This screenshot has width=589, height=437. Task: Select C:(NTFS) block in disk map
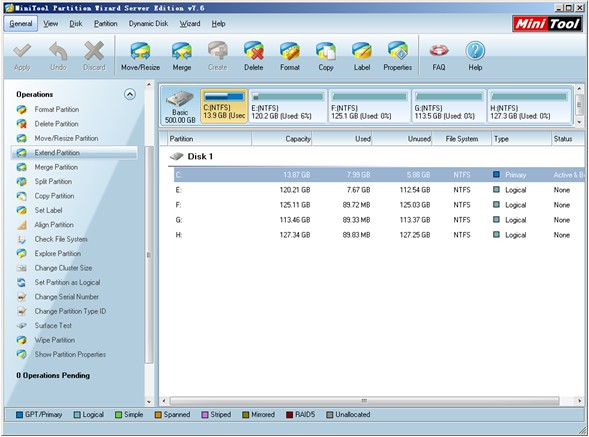pyautogui.click(x=224, y=106)
